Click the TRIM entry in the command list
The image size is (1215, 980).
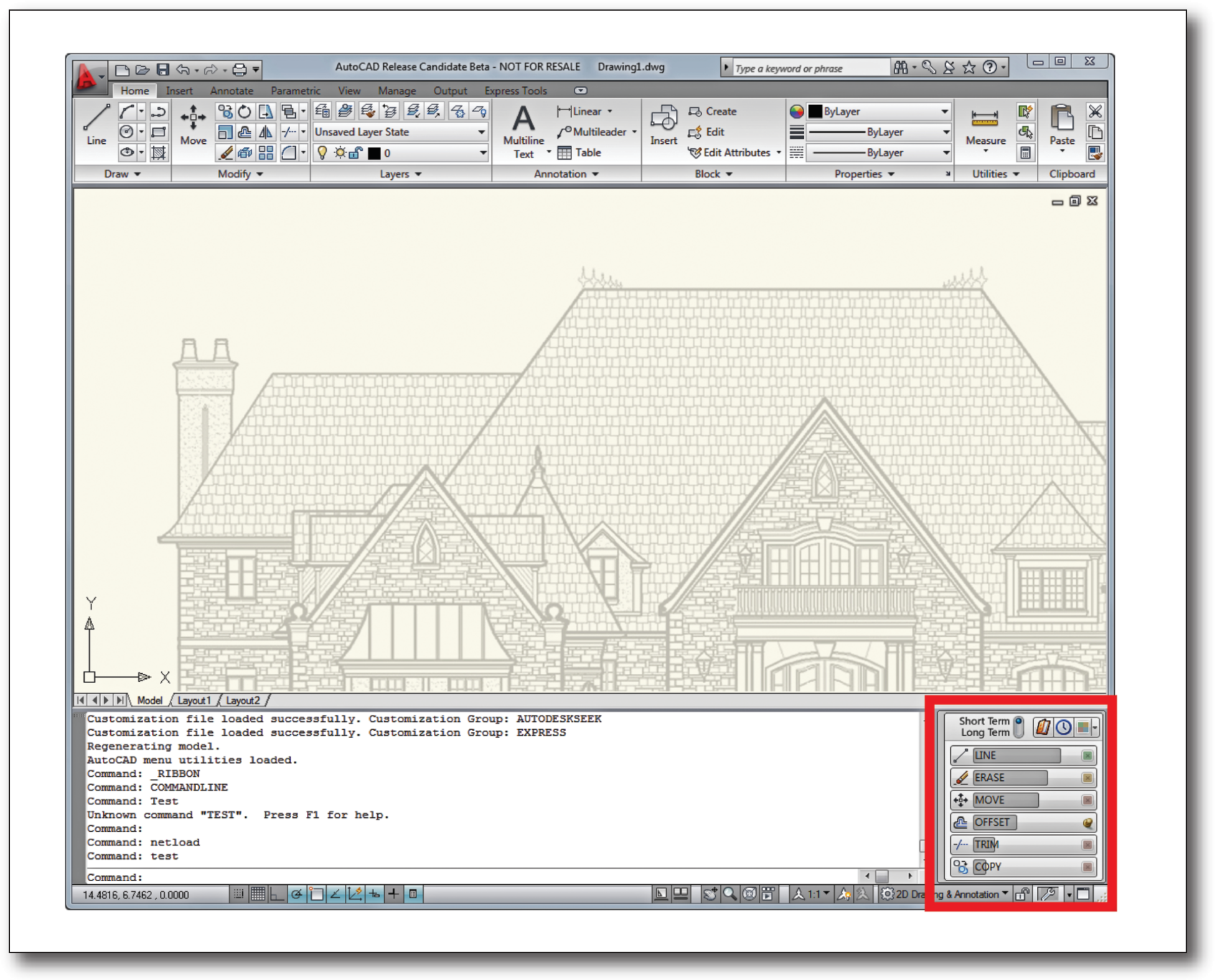(1023, 844)
